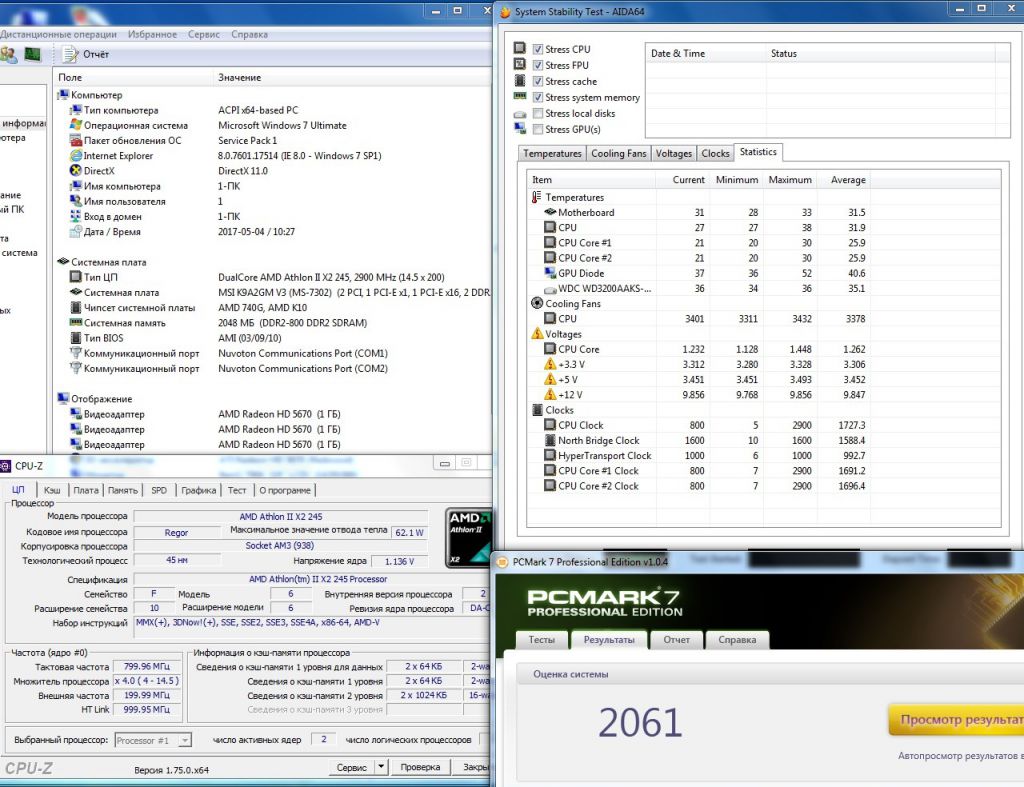Image resolution: width=1024 pixels, height=787 pixels.
Task: Open the О программе tab in CPU-Z
Action: click(285, 490)
